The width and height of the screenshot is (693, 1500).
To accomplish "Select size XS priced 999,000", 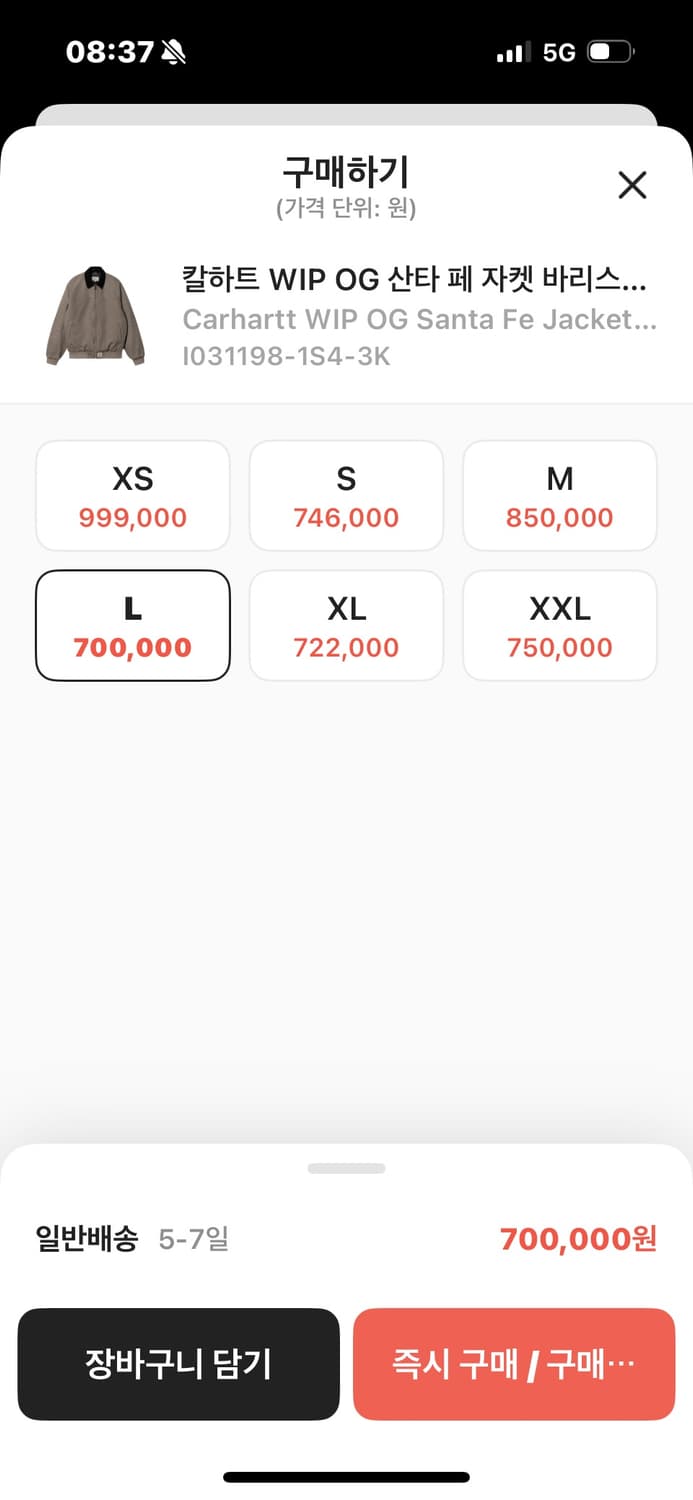I will coord(133,496).
